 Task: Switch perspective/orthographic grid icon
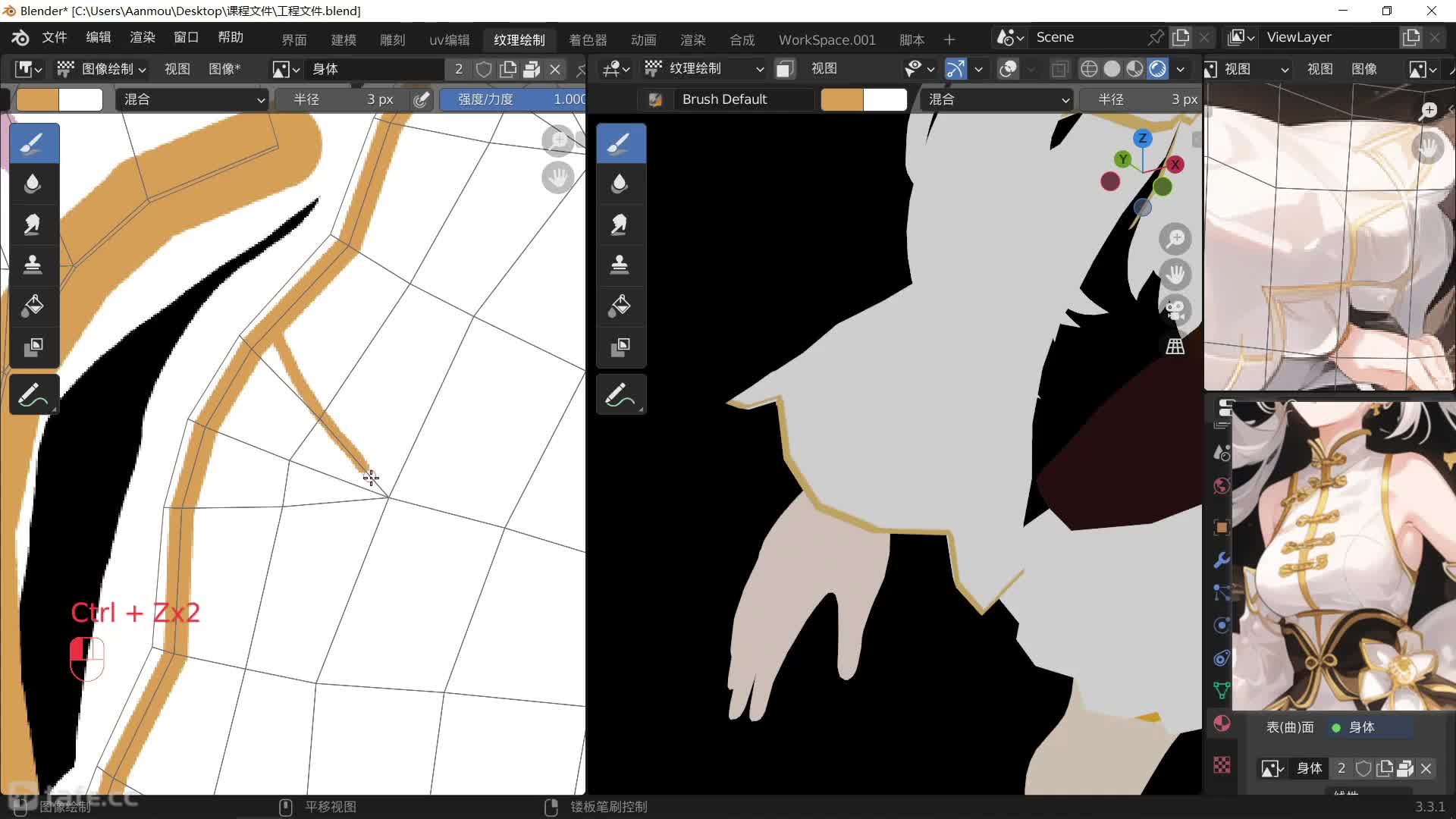[1175, 346]
